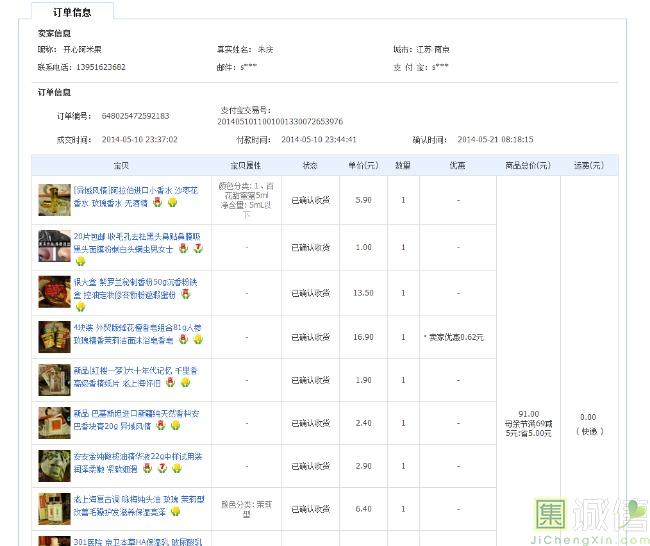The width and height of the screenshot is (650, 546).
Task: Click the 集诚信 JiChengXin watermark logo
Action: point(592,520)
